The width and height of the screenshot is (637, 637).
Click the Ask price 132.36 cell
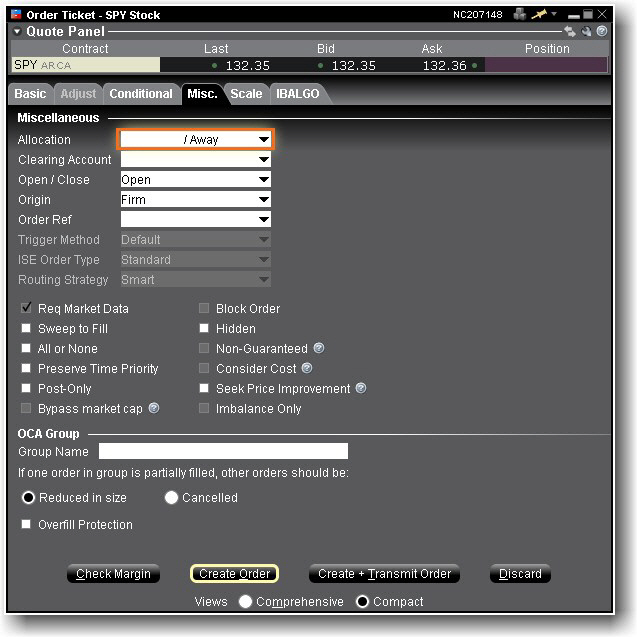pos(431,65)
